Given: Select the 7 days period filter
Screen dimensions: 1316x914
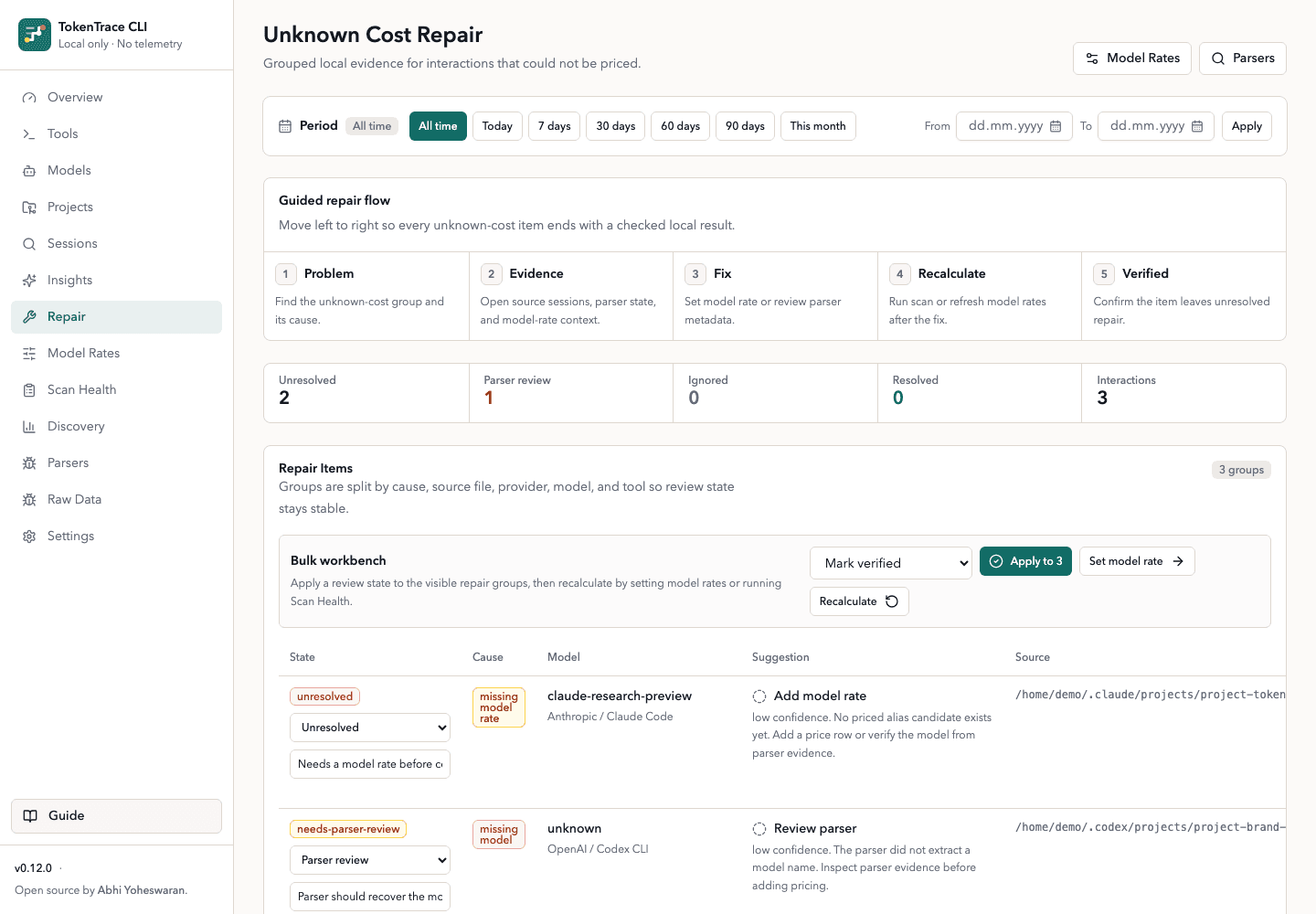Looking at the screenshot, I should [x=554, y=126].
